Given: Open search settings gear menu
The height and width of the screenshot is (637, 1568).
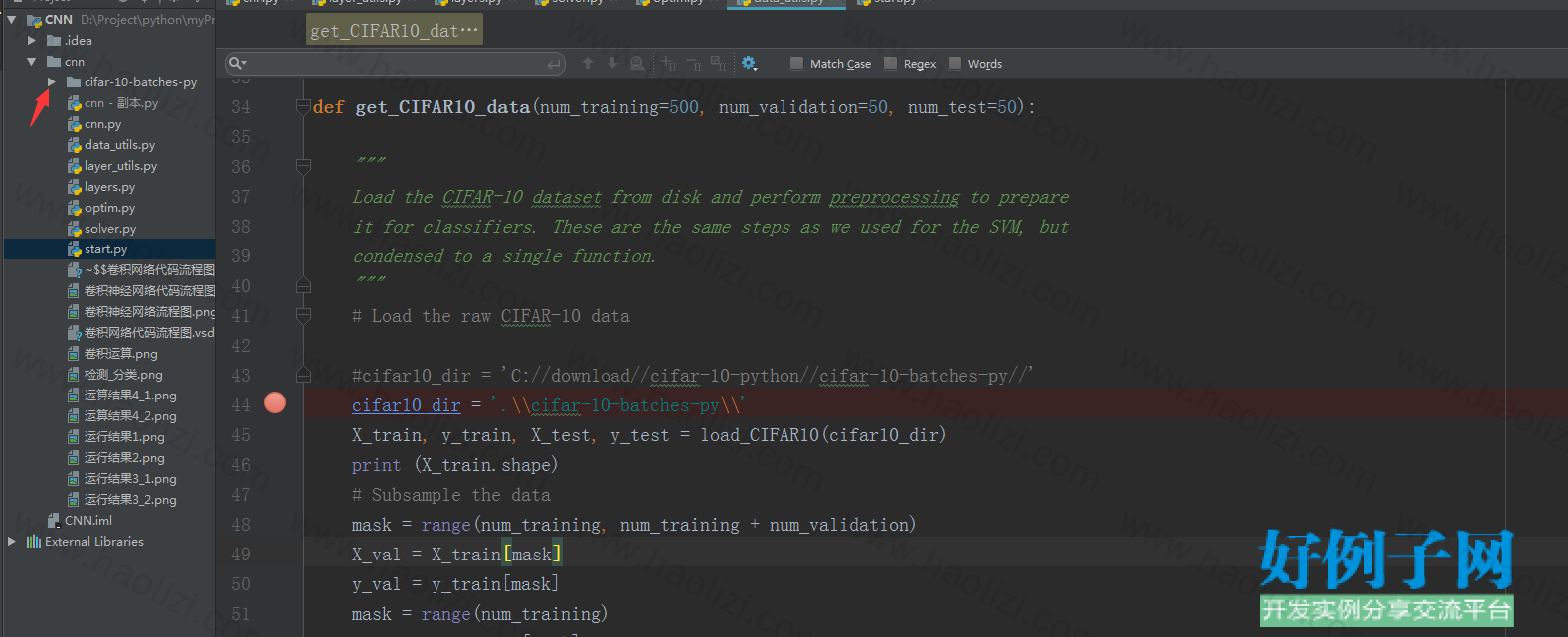Looking at the screenshot, I should click(x=749, y=63).
